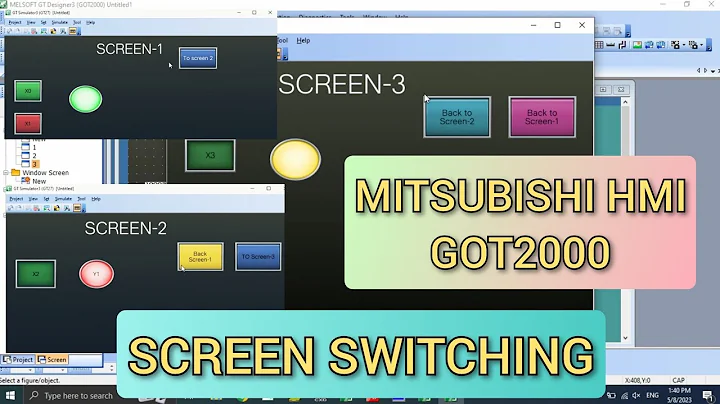The height and width of the screenshot is (404, 720).
Task: Toggle the green X2 switch on SCREEN-2
Action: tap(36, 274)
